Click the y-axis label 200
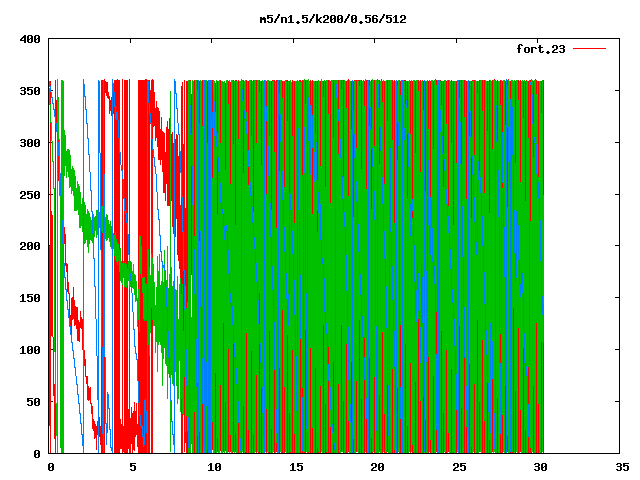 tap(30, 246)
